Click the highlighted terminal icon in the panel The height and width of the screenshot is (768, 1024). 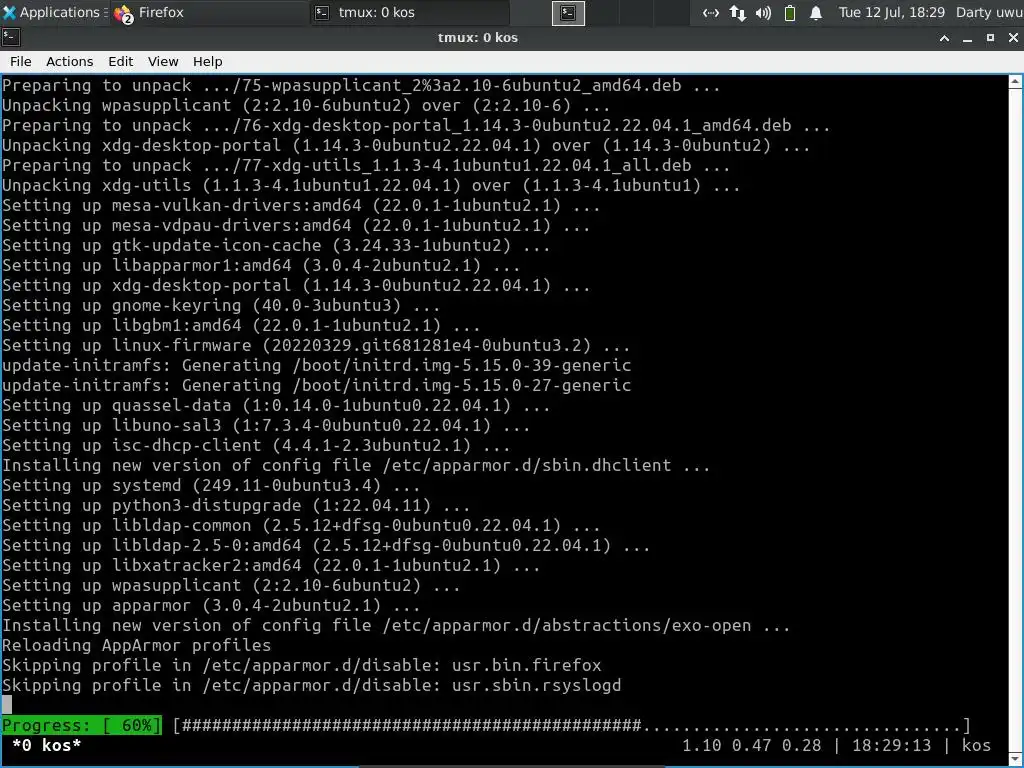(568, 12)
